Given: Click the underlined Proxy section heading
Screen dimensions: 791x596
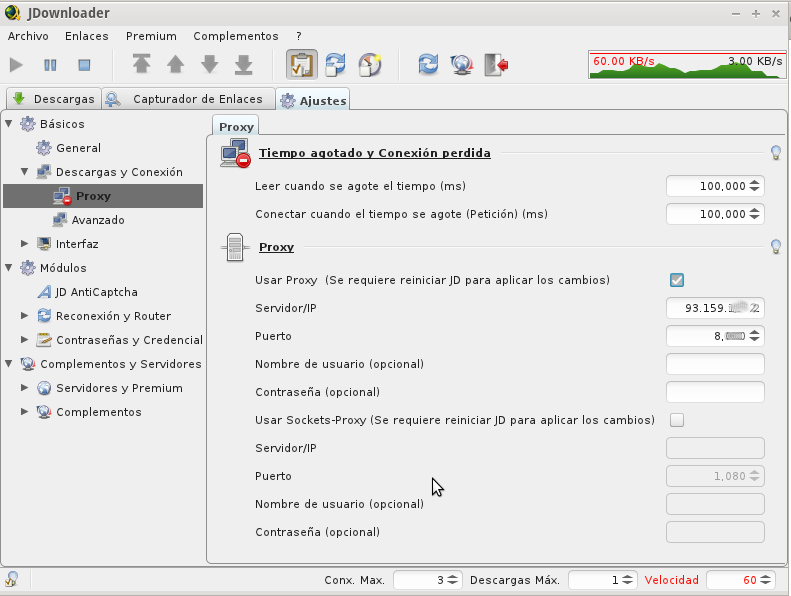Looking at the screenshot, I should 276,247.
